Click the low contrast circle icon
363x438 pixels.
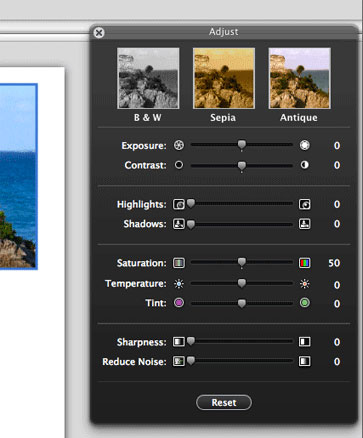pos(179,165)
